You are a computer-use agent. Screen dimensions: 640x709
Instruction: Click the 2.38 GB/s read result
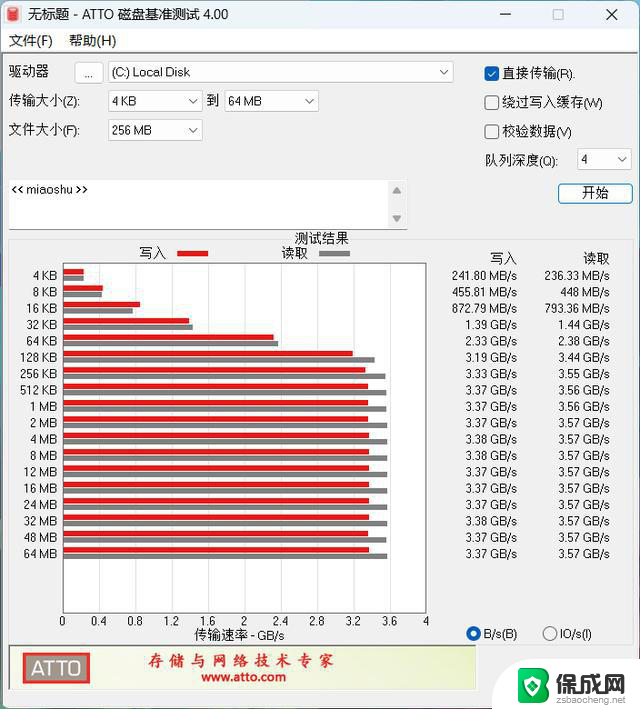click(584, 341)
